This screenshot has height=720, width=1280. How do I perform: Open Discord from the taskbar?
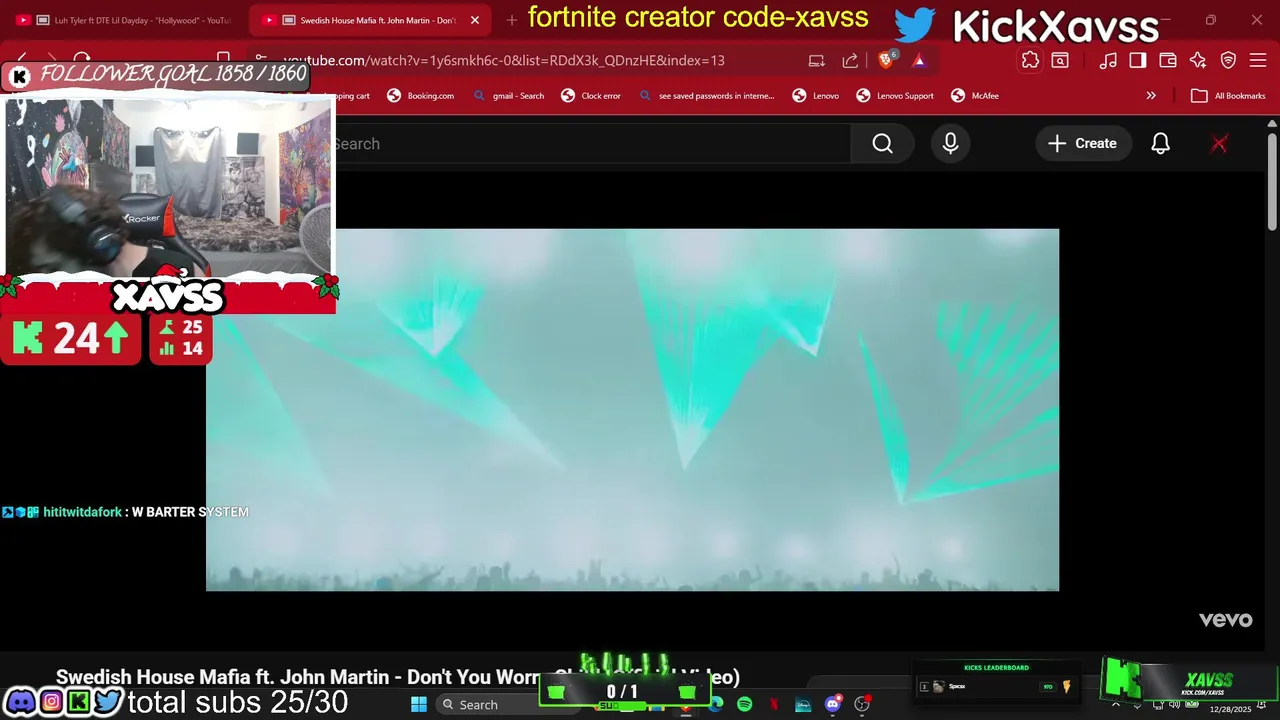click(x=832, y=705)
